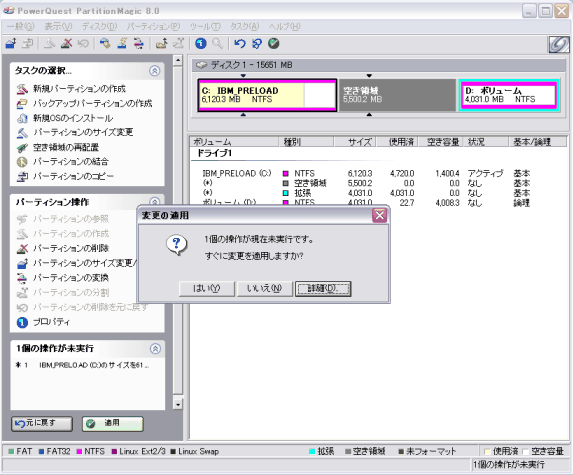
Task: Click the 元に戻す button at bottom left
Action: coord(42,424)
